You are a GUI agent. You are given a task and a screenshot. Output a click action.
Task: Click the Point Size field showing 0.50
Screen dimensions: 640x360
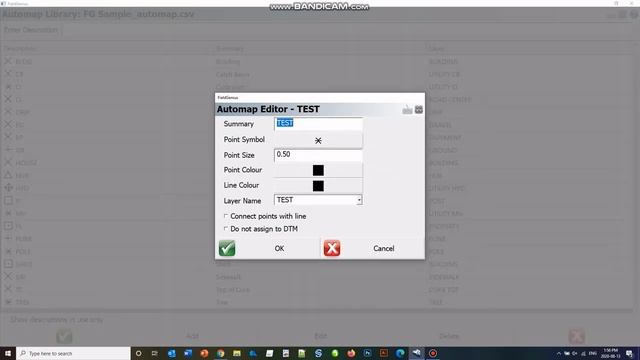(318, 155)
